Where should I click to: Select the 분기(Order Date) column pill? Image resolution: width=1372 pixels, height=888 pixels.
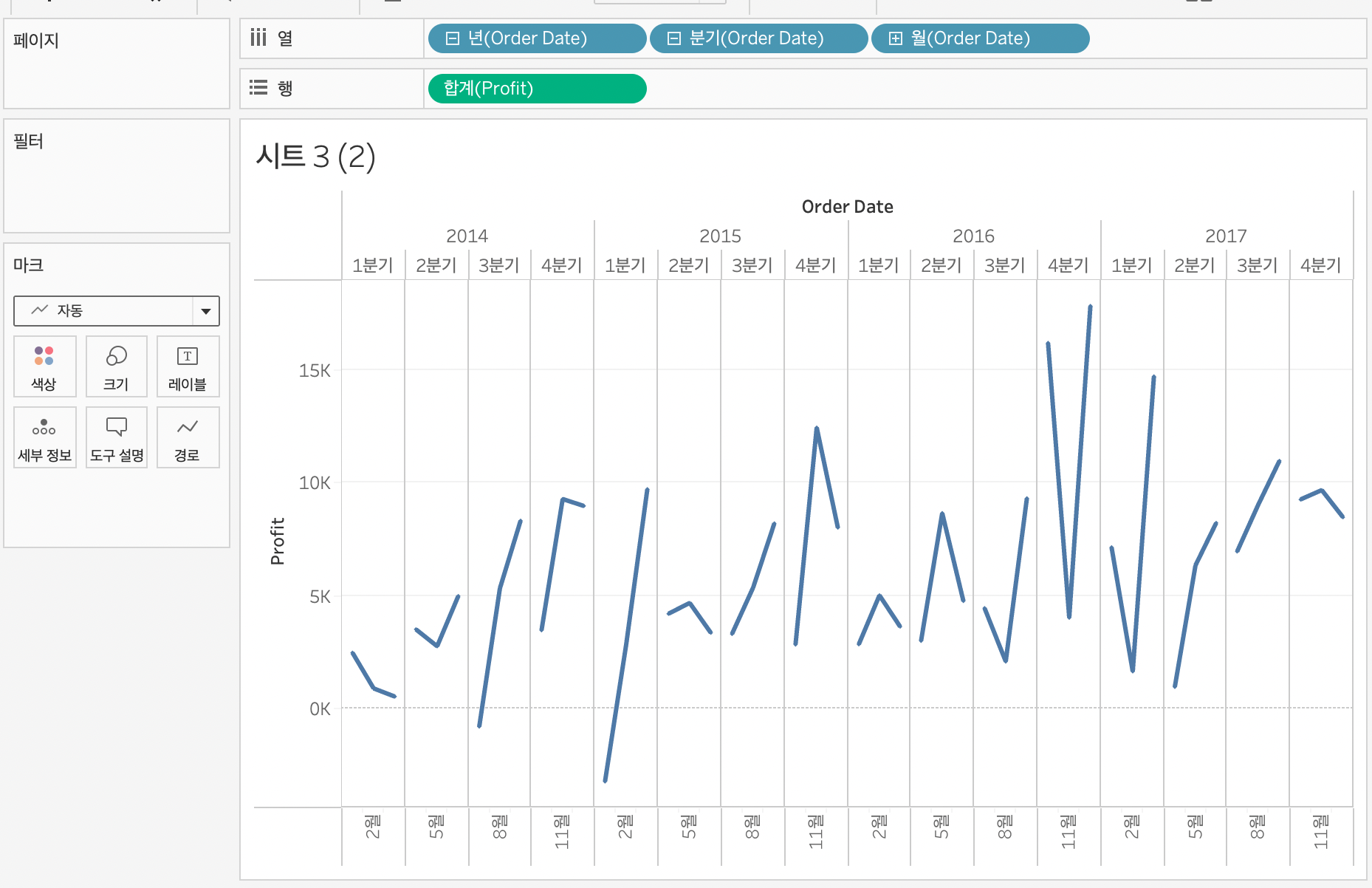click(758, 38)
